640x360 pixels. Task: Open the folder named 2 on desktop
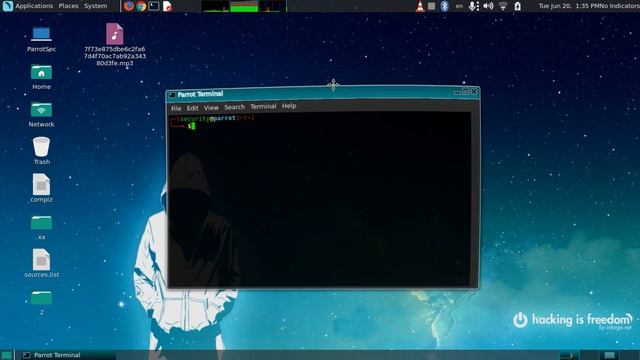[x=41, y=298]
